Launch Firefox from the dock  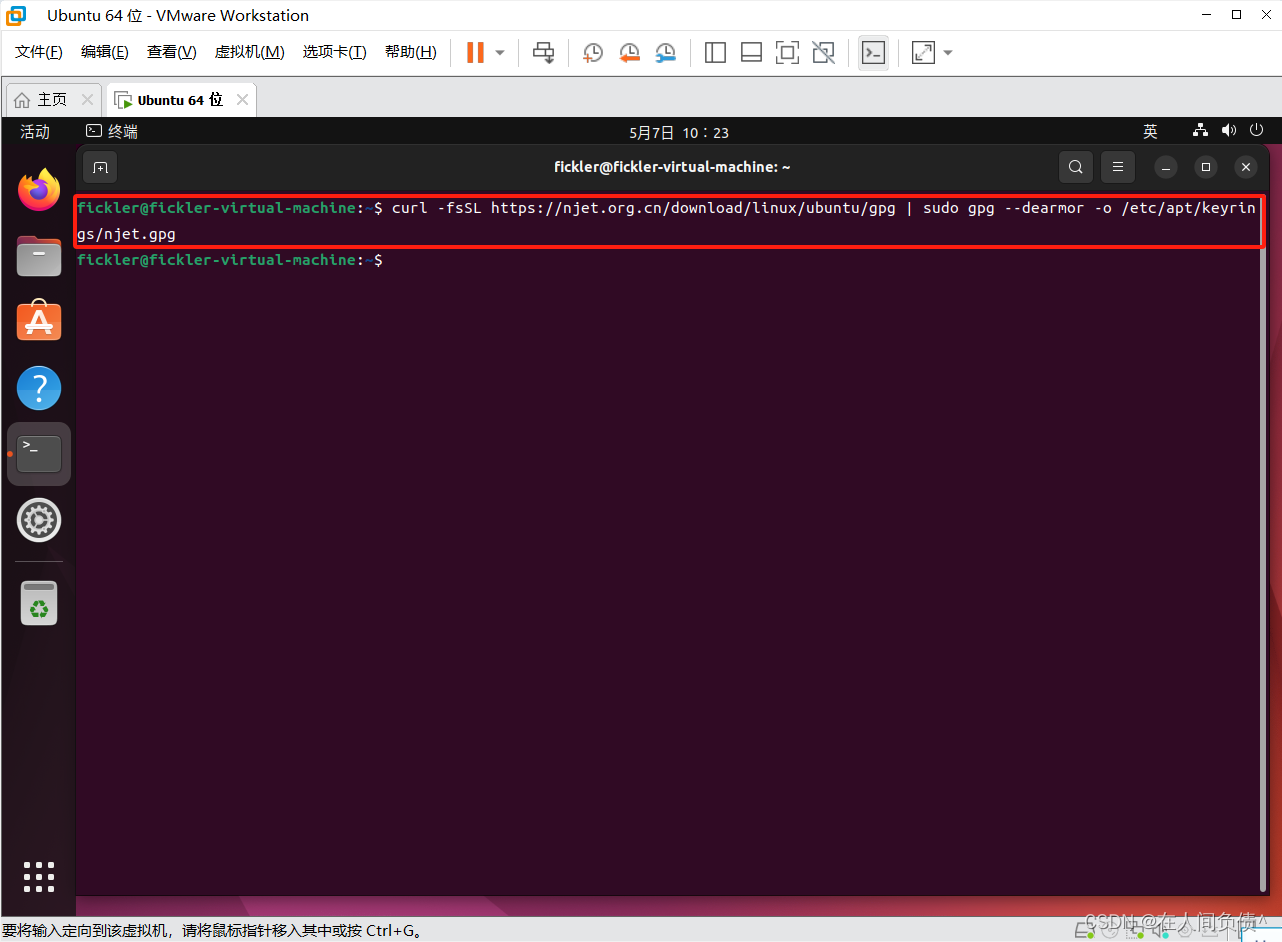point(39,189)
